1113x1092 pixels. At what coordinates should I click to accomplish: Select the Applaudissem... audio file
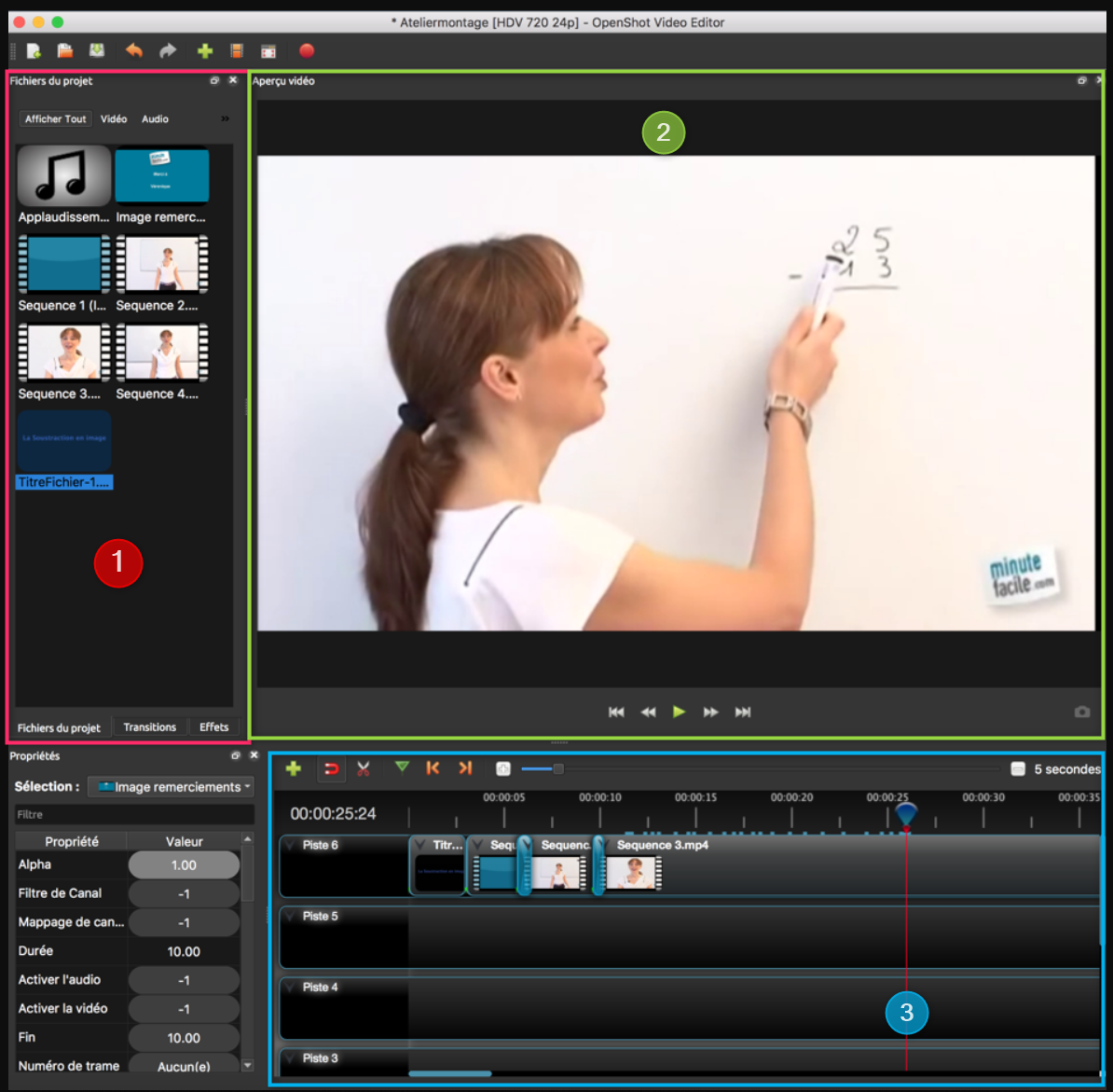coord(64,185)
